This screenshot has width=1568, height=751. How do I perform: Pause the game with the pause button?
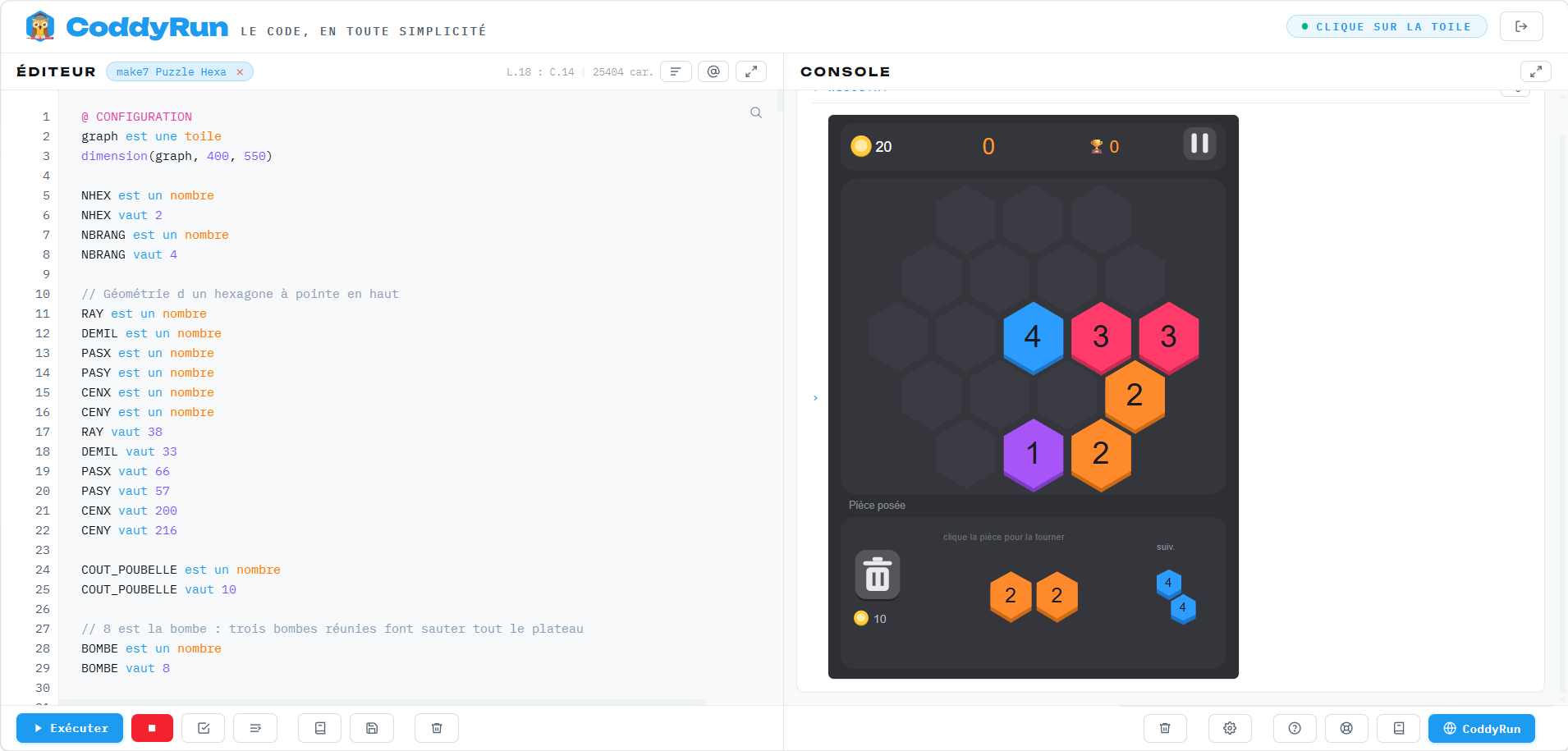coord(1199,144)
